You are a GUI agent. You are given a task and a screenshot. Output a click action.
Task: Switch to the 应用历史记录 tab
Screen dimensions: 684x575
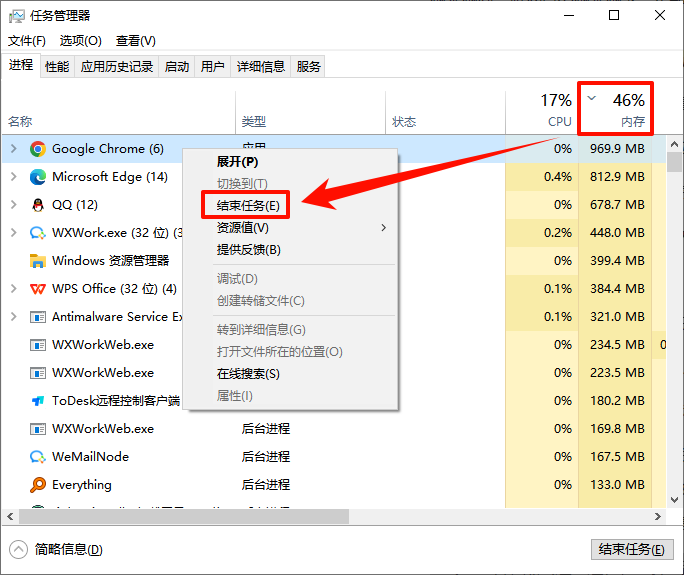(x=117, y=67)
